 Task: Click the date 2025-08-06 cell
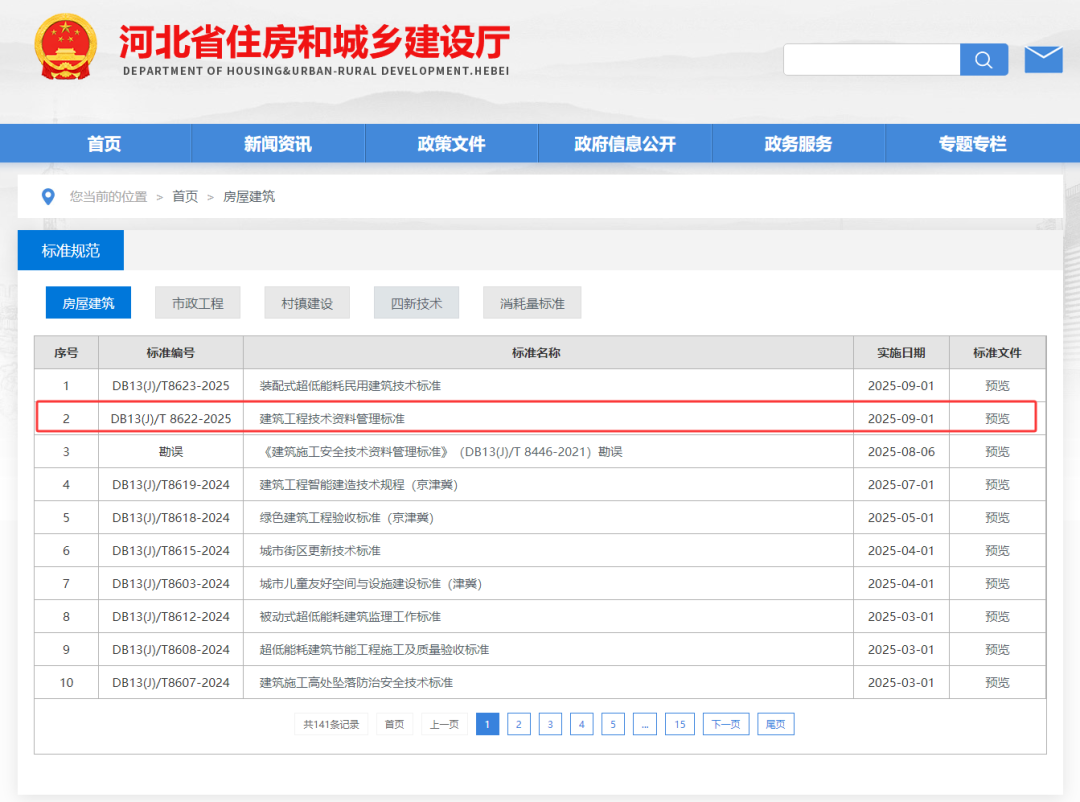[901, 452]
